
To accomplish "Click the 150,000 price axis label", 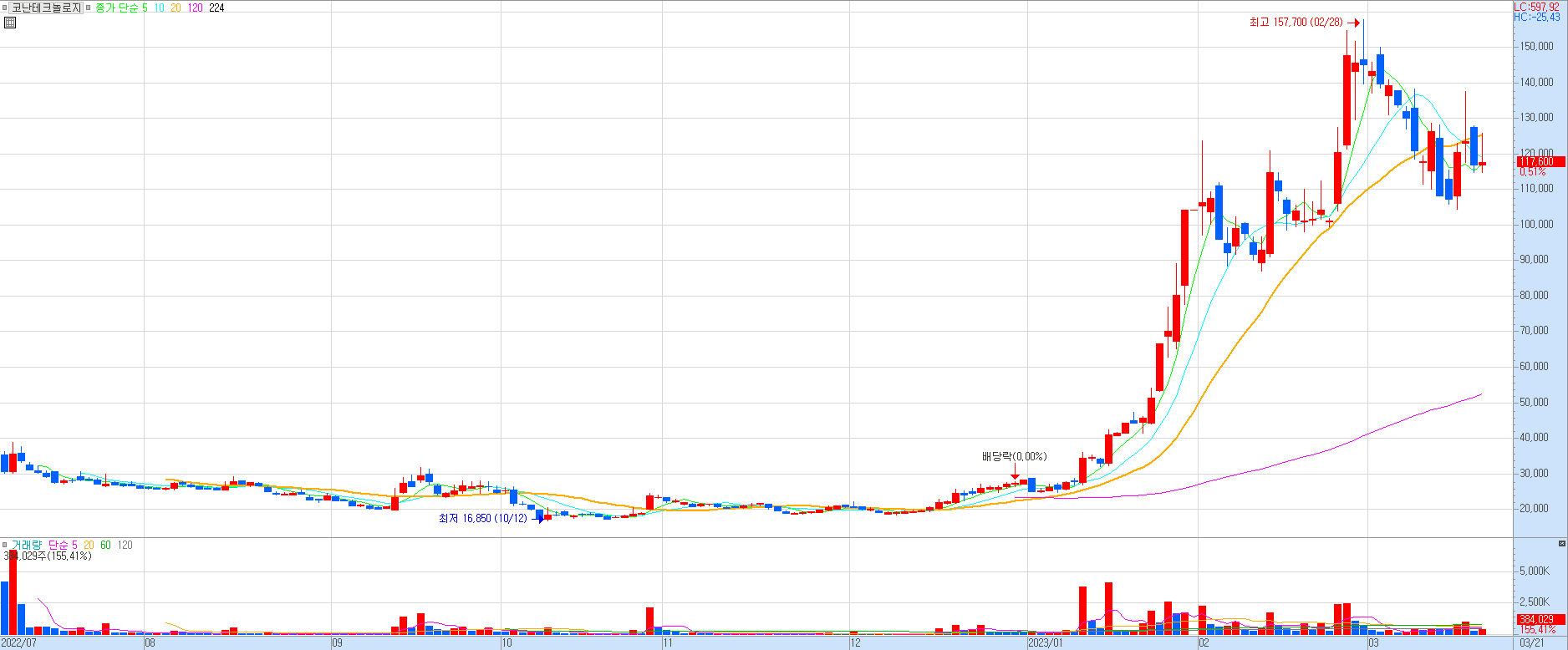I will 1536,47.
